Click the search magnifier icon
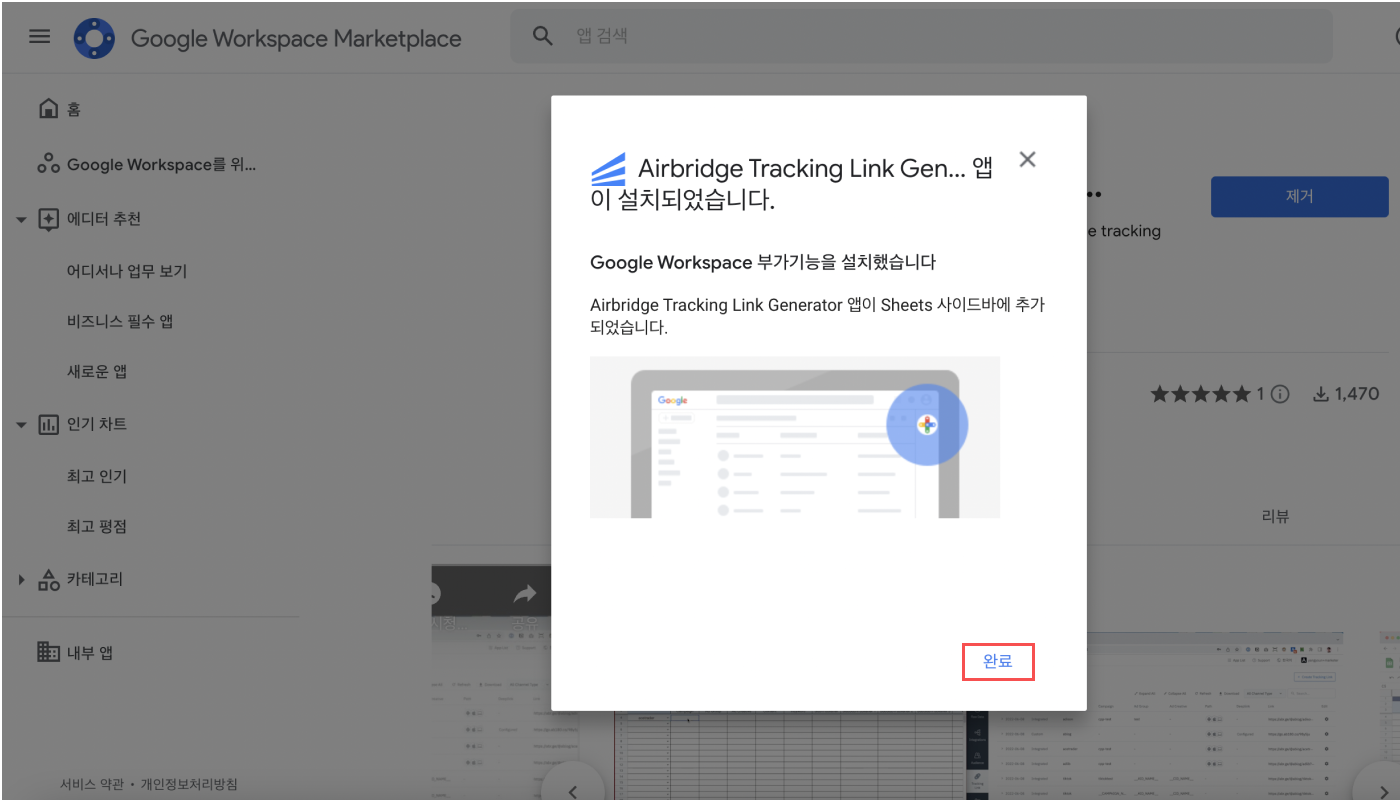The image size is (1400, 800). [543, 37]
